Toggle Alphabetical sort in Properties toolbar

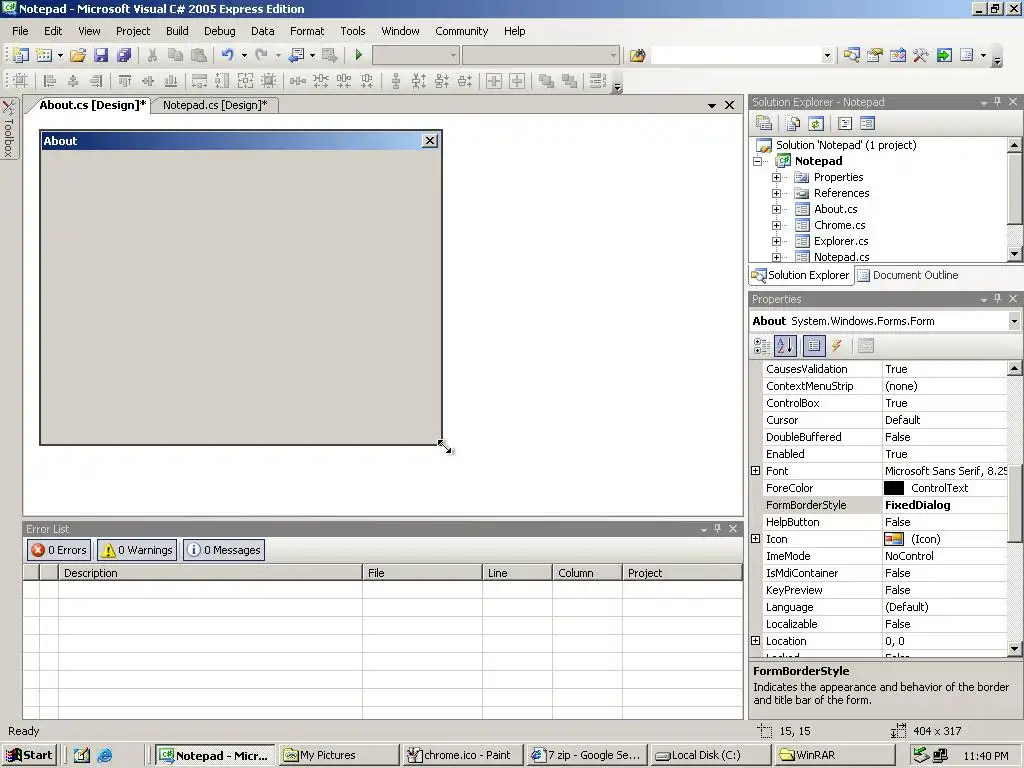(x=785, y=345)
